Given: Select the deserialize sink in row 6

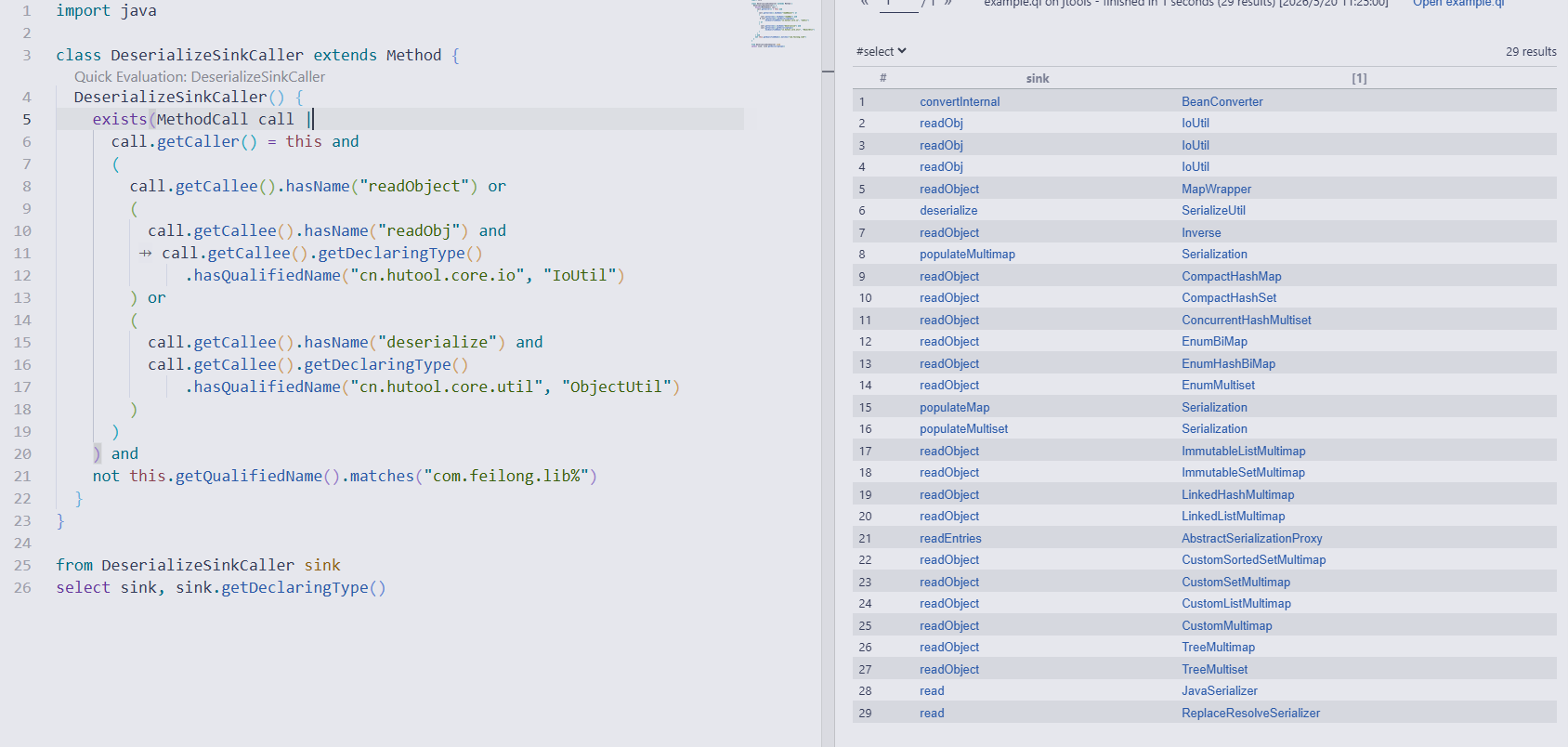Looking at the screenshot, I should 948,211.
